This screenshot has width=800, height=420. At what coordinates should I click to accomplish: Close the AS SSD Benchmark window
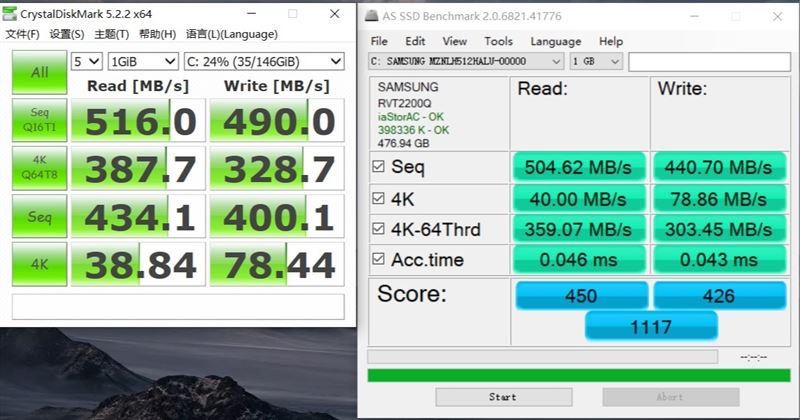[x=777, y=16]
